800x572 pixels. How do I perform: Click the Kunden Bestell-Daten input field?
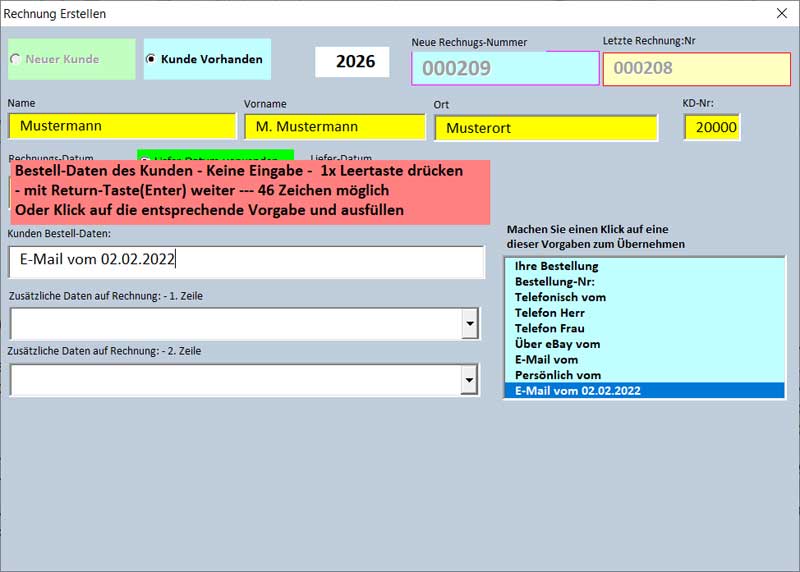(245, 261)
